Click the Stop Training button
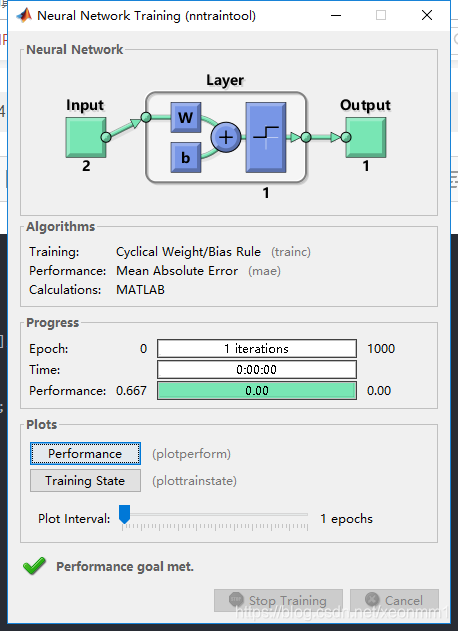 click(278, 600)
